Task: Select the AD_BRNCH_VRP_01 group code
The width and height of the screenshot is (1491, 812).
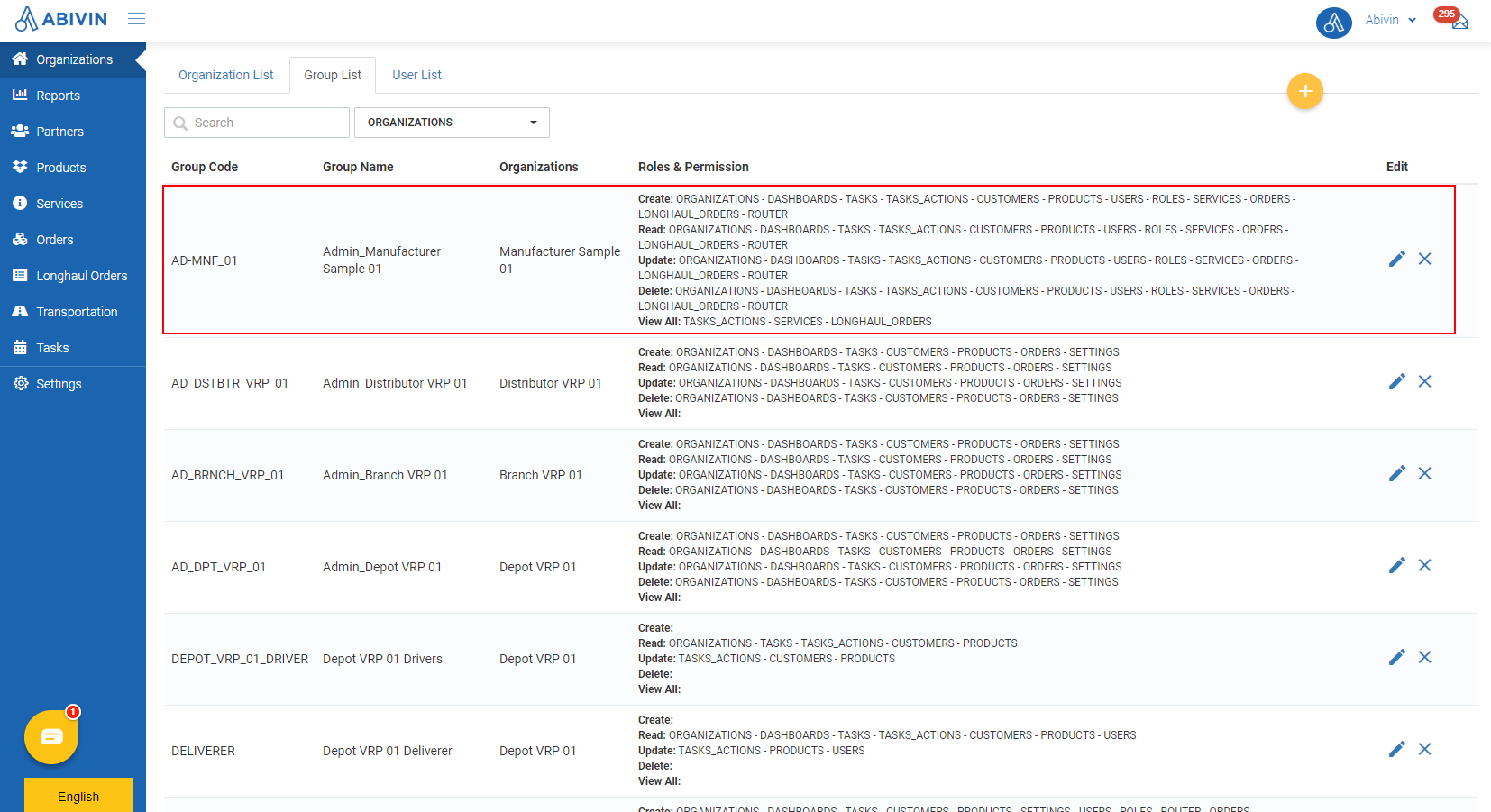Action: pyautogui.click(x=228, y=475)
